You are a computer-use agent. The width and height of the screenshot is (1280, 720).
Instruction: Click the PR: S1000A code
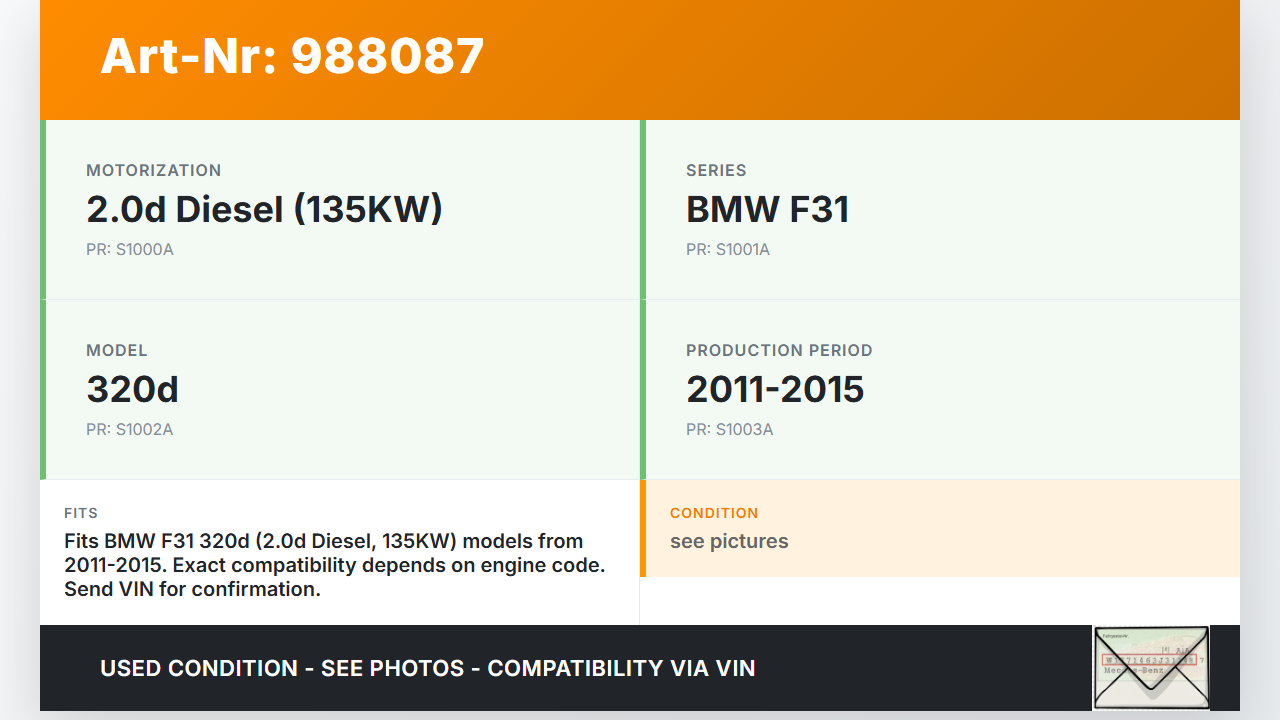[x=130, y=249]
